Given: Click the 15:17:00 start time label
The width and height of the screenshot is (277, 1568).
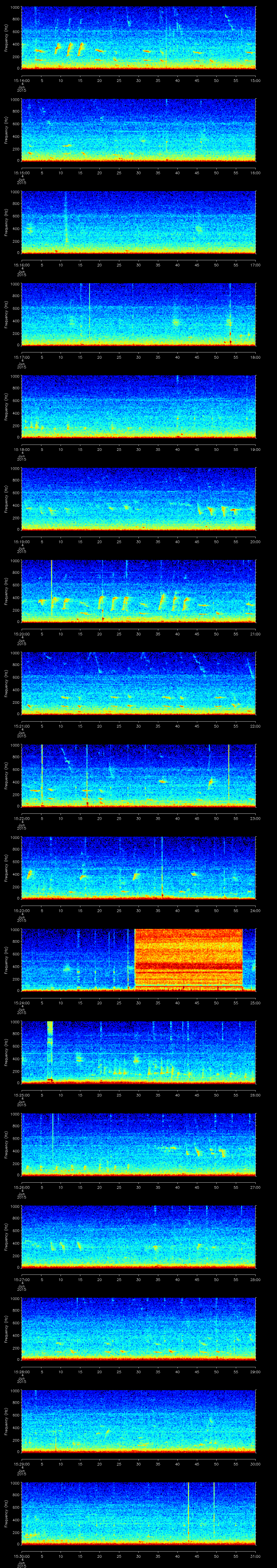Looking at the screenshot, I should pos(21,357).
